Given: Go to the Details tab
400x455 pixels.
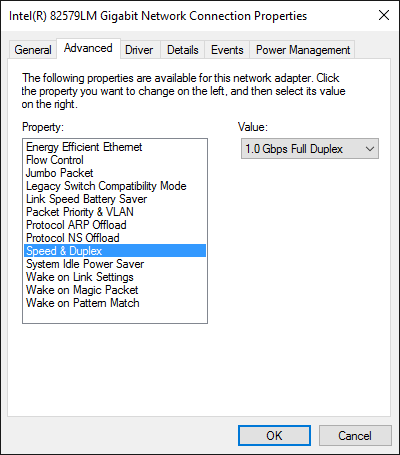Looking at the screenshot, I should [183, 50].
